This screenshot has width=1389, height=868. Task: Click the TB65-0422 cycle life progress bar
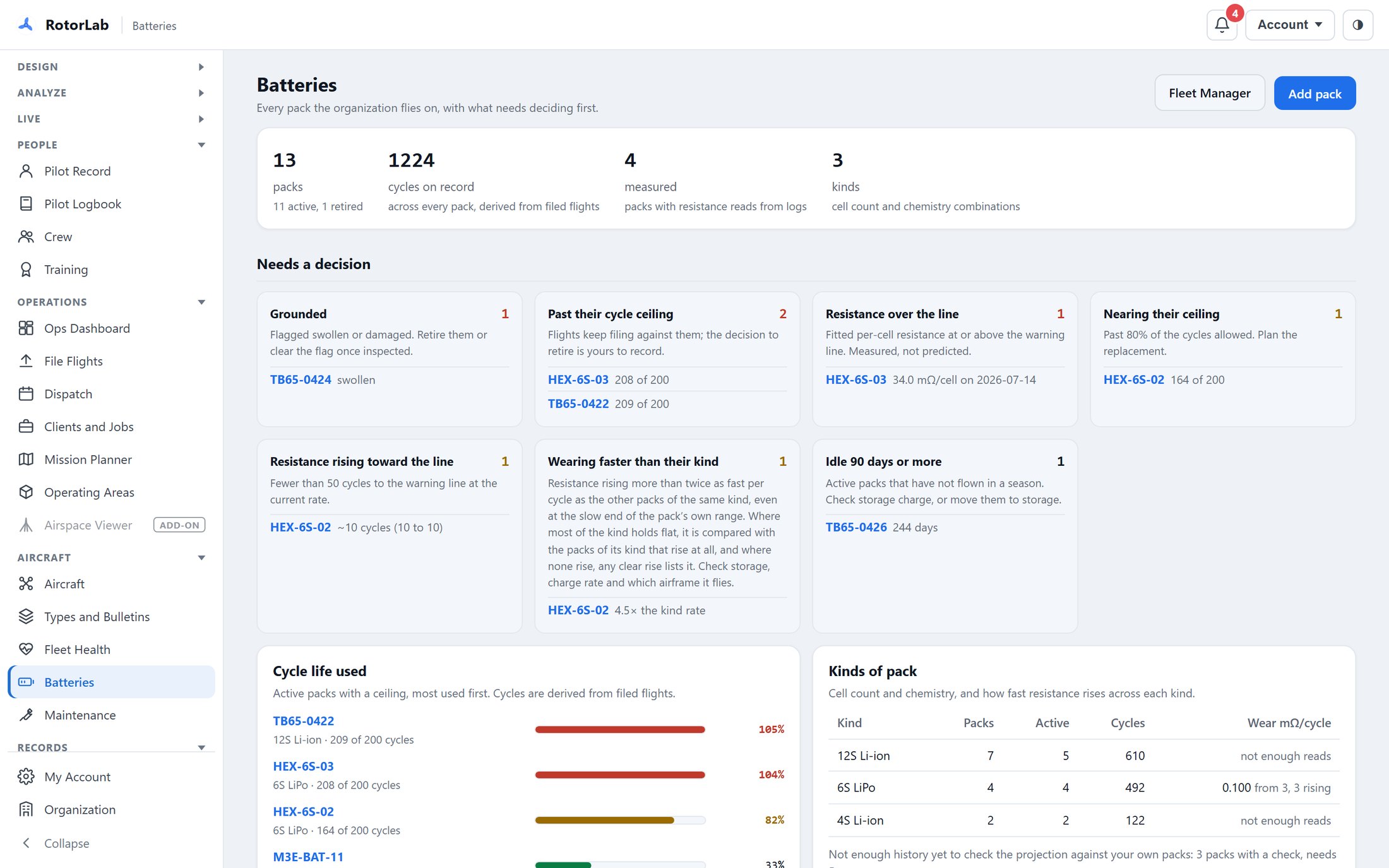pos(620,729)
